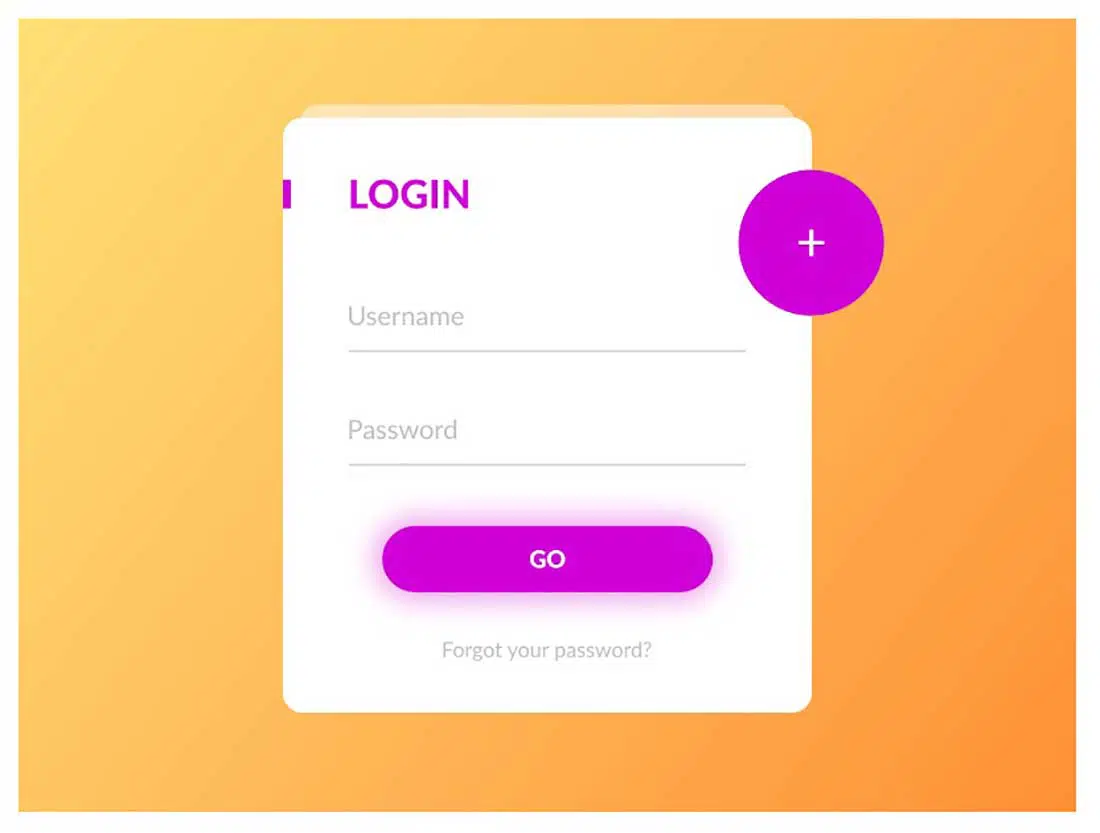The width and height of the screenshot is (1100, 833).
Task: Click the left end of GO button
Action: (403, 559)
